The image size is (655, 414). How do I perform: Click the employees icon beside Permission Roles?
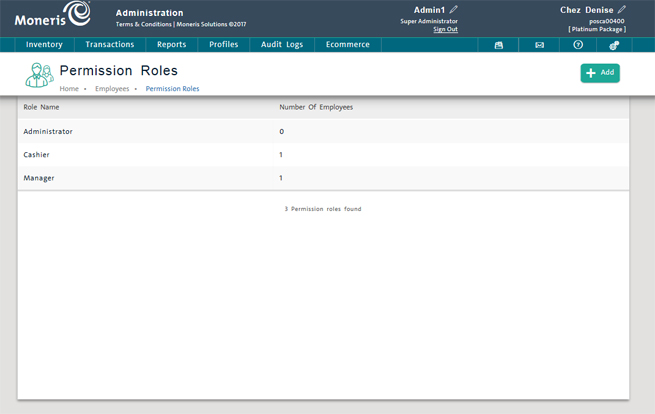tap(39, 75)
